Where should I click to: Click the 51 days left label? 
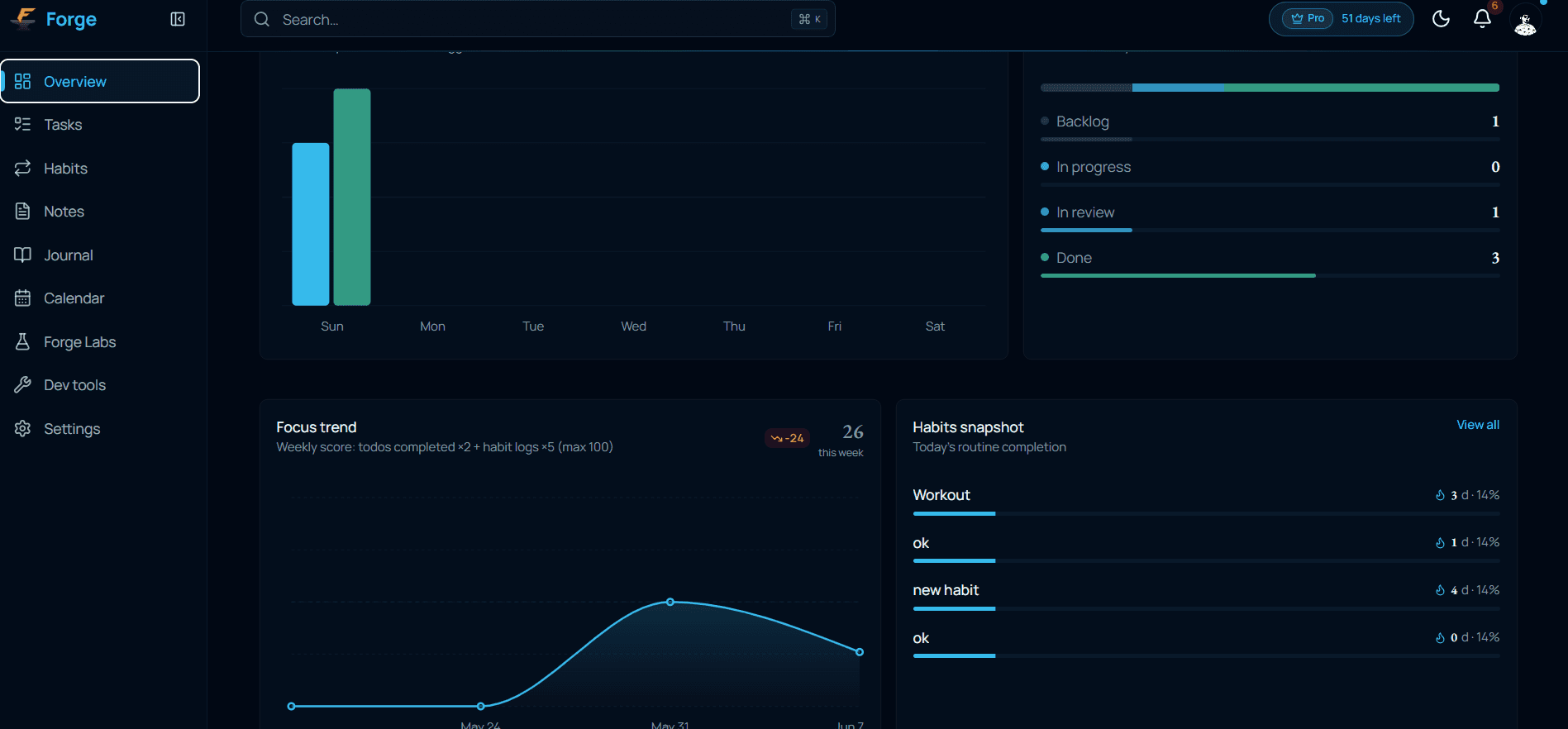1370,18
